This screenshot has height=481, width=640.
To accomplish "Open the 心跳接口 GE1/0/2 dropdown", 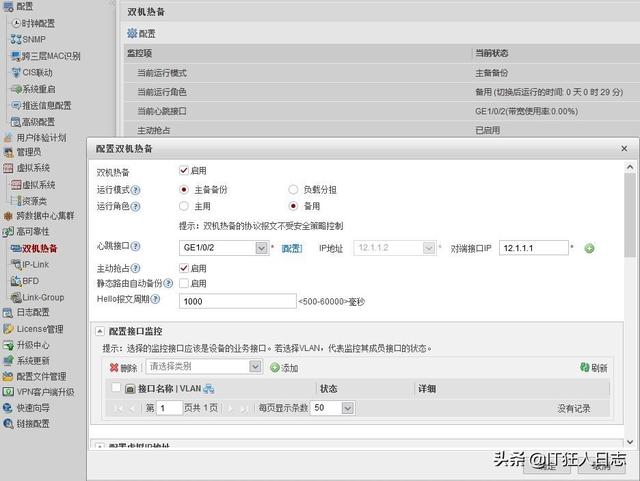I will (x=261, y=248).
